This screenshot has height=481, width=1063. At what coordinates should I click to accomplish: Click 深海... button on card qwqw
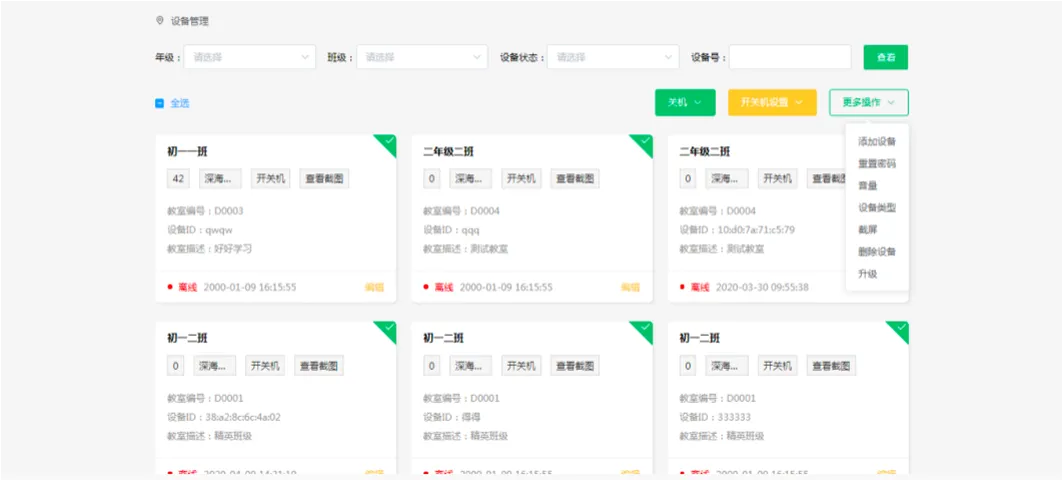click(220, 179)
